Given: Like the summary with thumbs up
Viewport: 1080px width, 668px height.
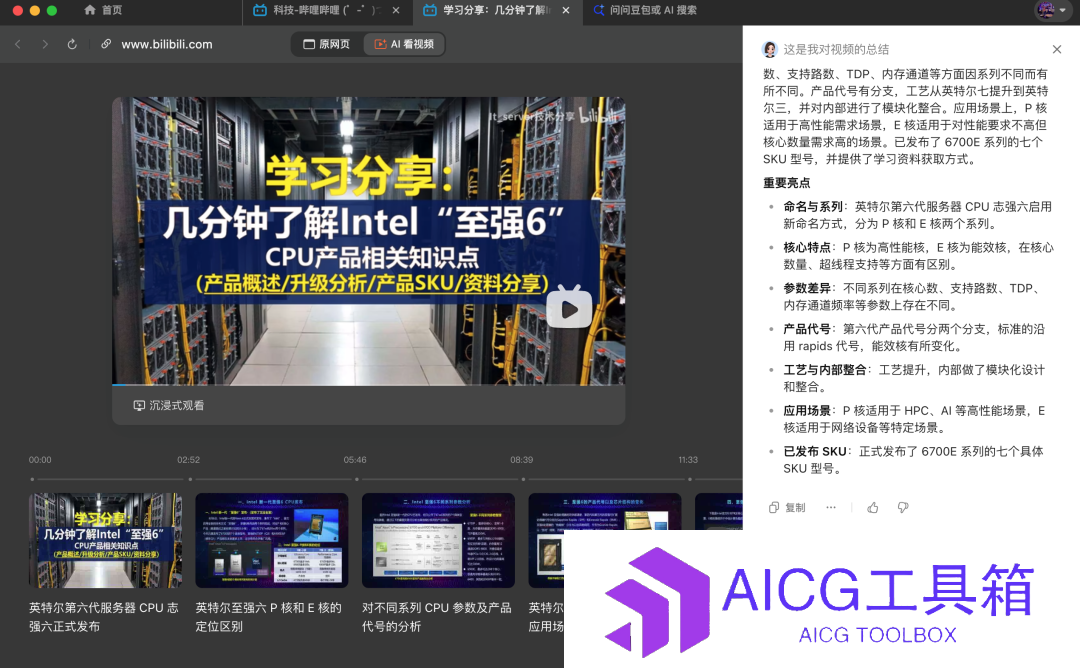Looking at the screenshot, I should pos(873,508).
